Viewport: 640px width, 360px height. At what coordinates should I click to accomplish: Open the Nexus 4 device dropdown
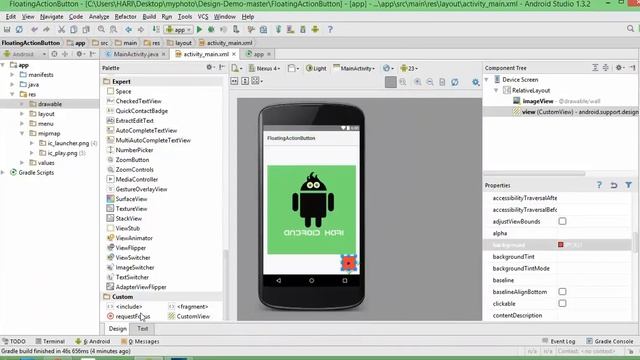(264, 68)
